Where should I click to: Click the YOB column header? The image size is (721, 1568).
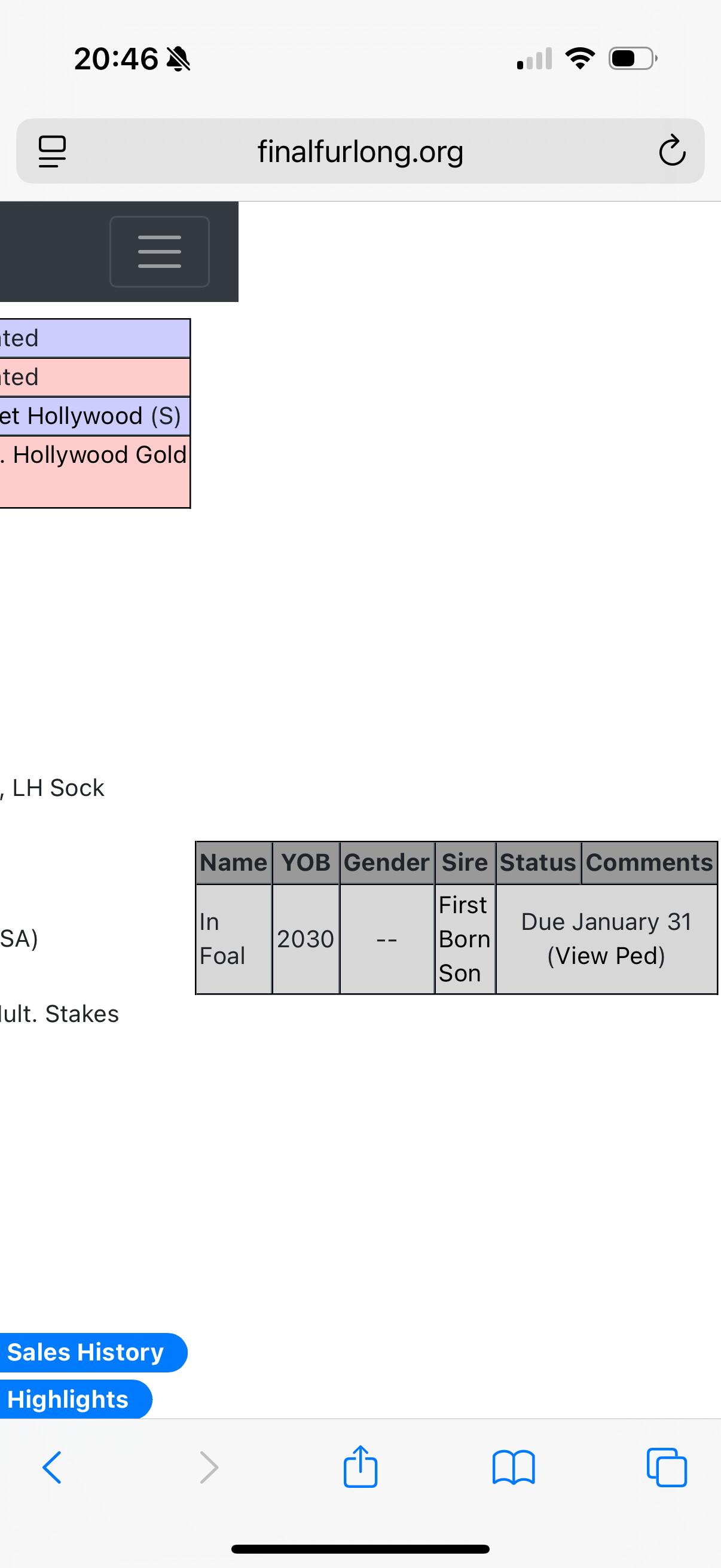point(305,862)
